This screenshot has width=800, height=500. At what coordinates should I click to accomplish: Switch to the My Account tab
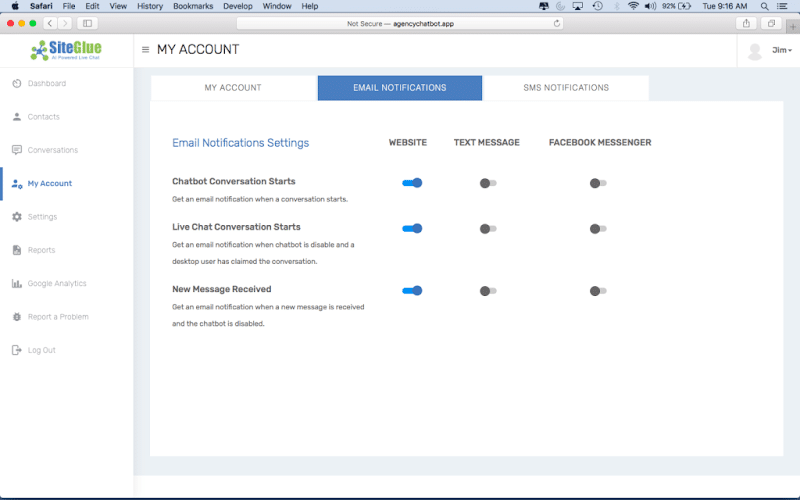pos(233,88)
